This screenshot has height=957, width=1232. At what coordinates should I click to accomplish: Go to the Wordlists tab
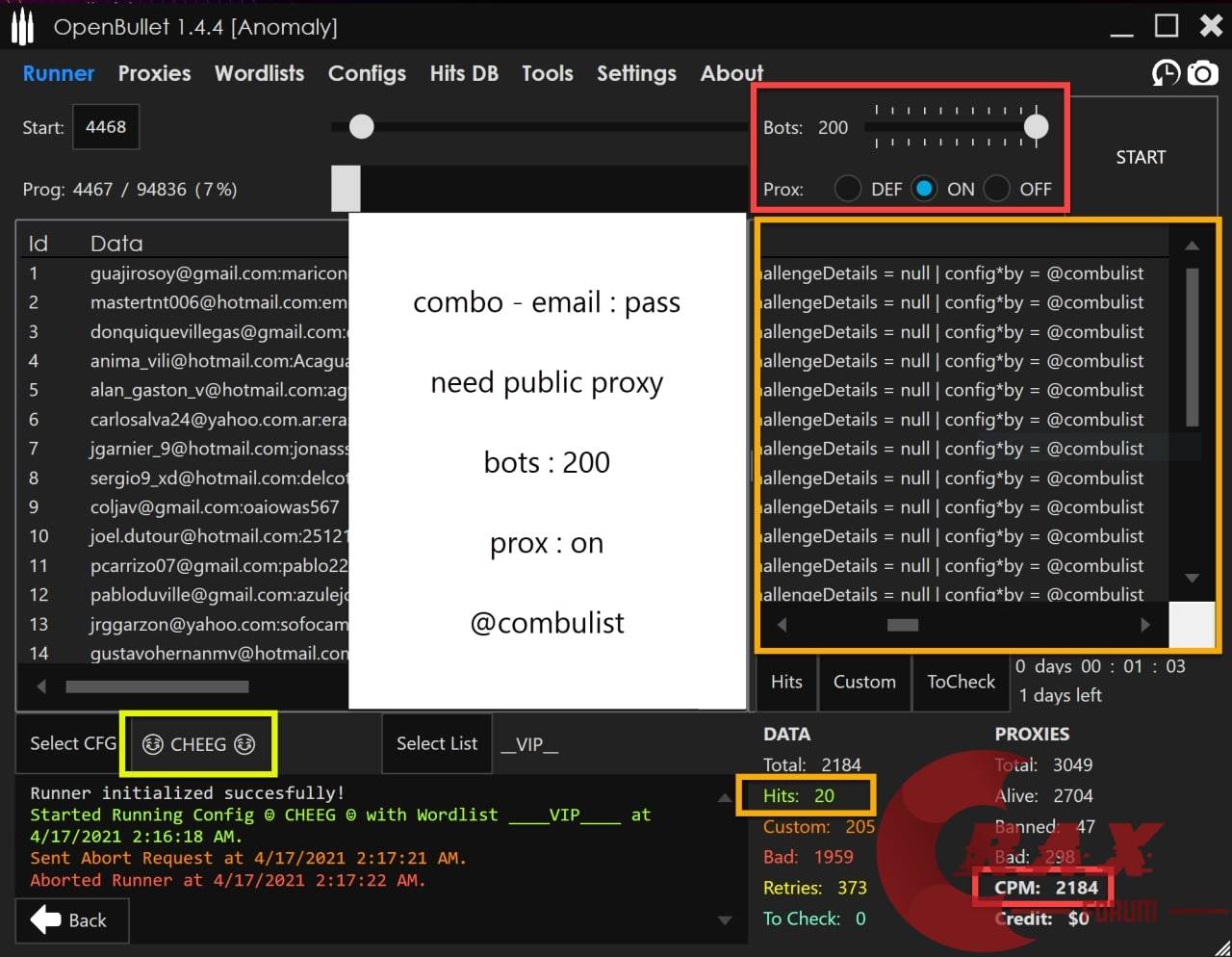[259, 73]
